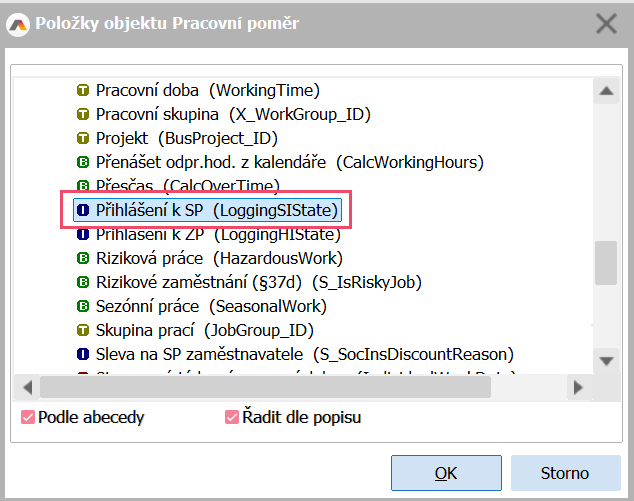Click the vertical scrollbar thumb

[x=605, y=263]
